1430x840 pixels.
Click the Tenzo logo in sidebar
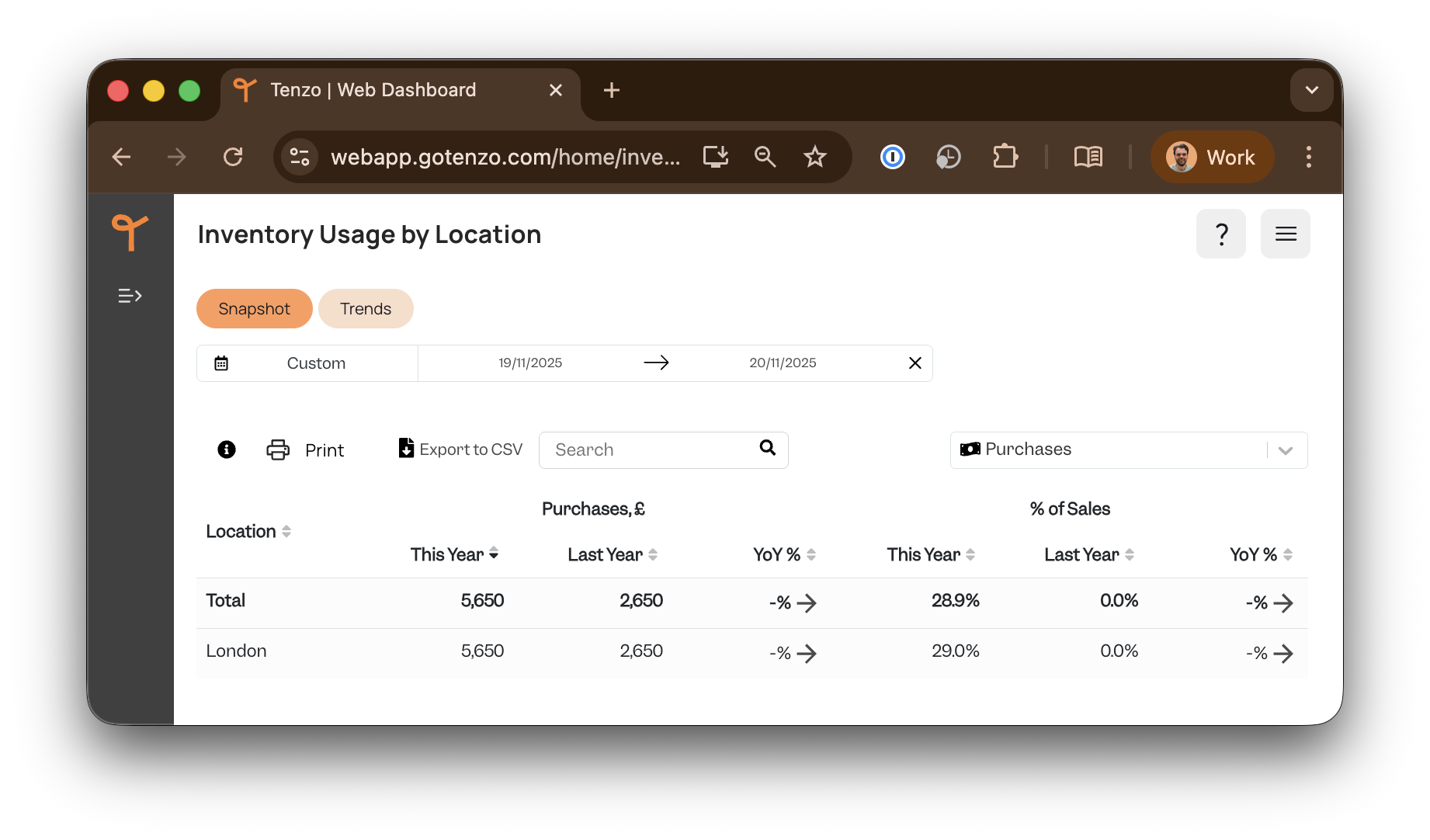coord(130,232)
